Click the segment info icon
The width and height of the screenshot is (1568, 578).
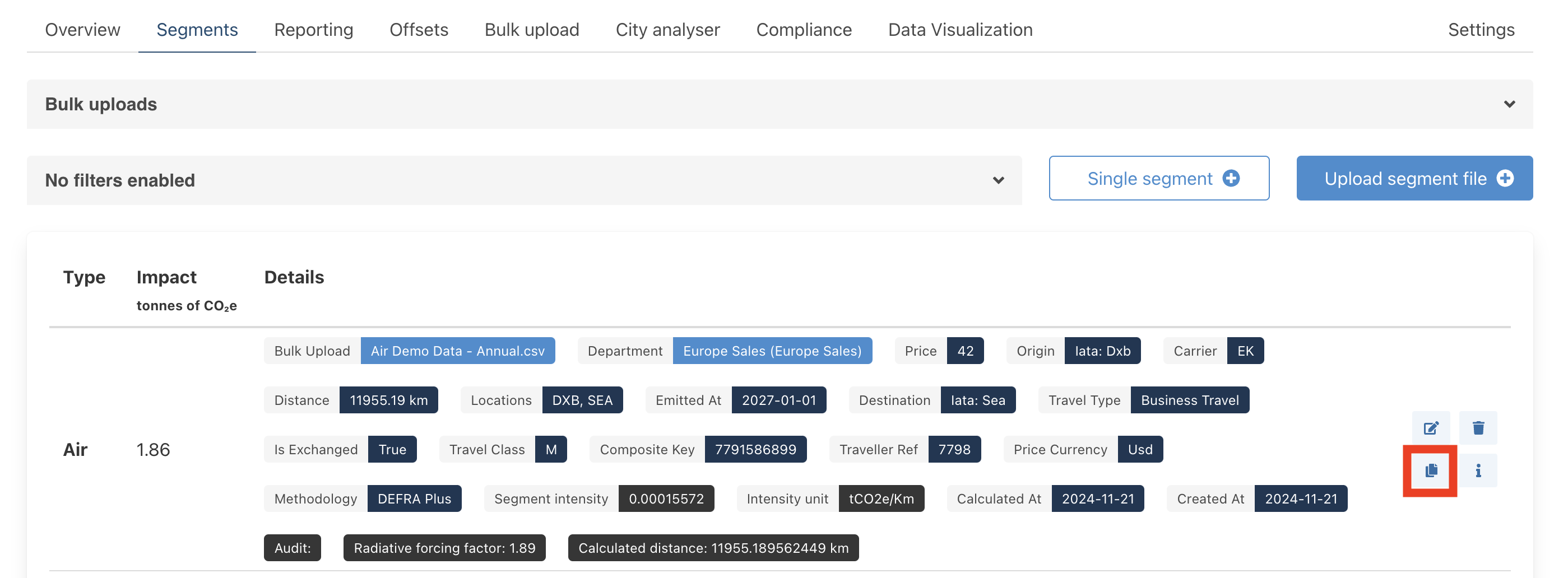pos(1478,470)
